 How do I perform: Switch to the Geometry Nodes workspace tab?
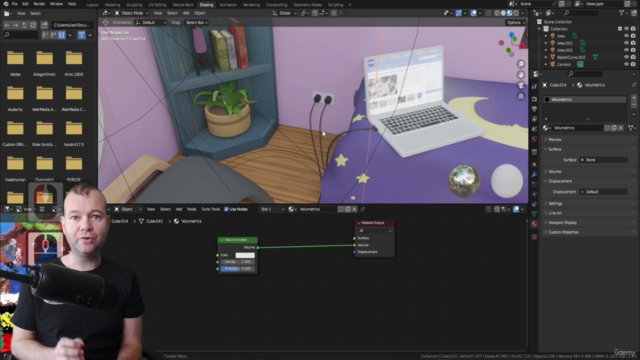coord(307,5)
